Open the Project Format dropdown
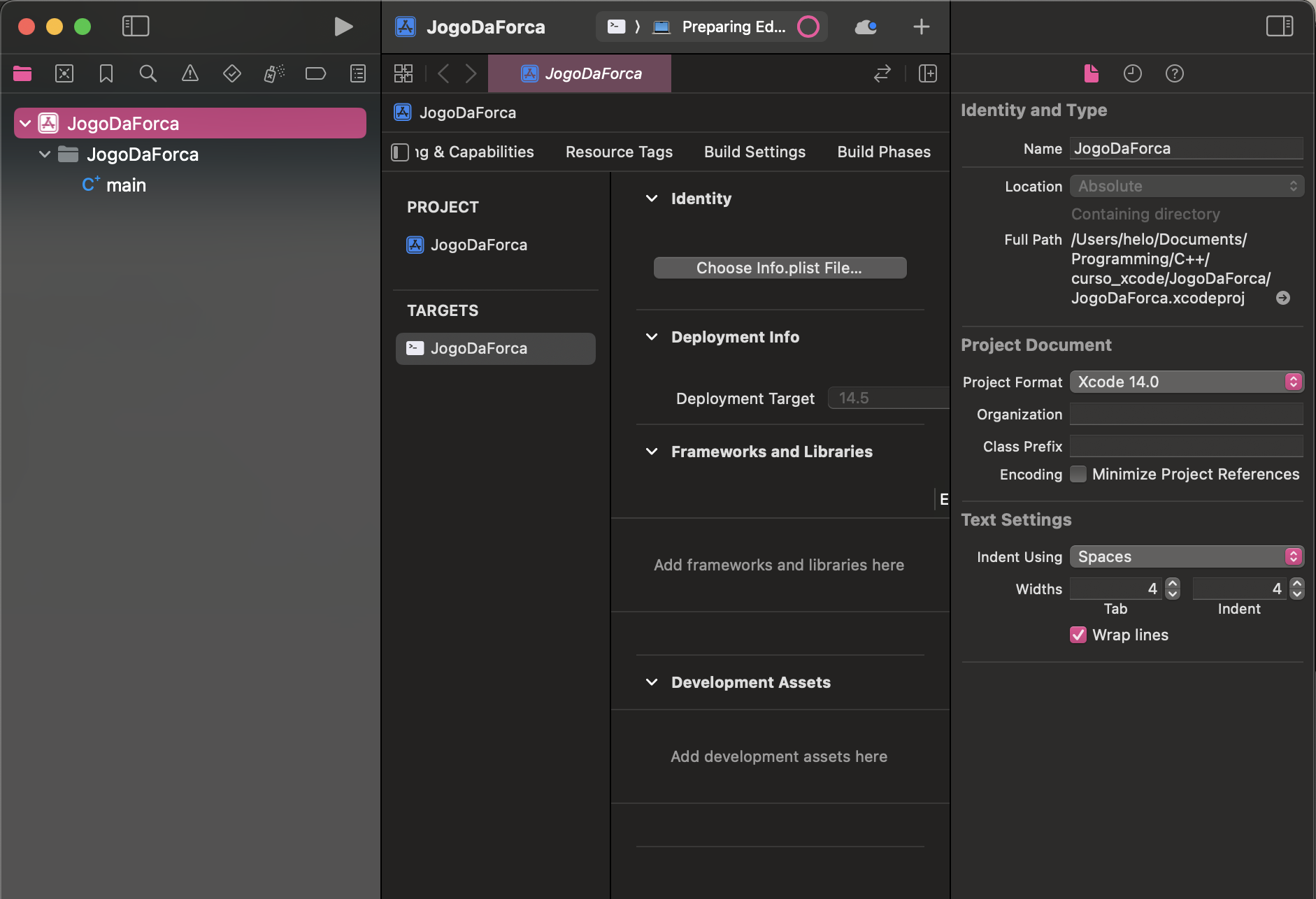Image resolution: width=1316 pixels, height=899 pixels. pyautogui.click(x=1187, y=382)
